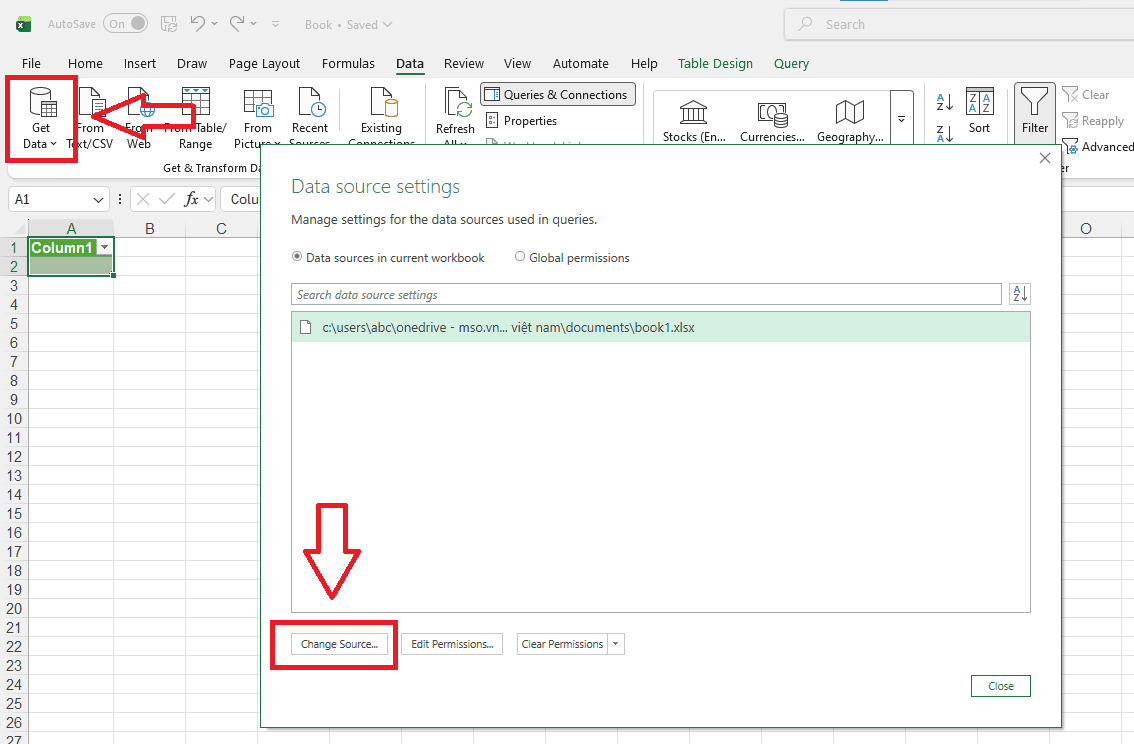The height and width of the screenshot is (744, 1134).
Task: Open the Sort dialog
Action: pos(980,111)
